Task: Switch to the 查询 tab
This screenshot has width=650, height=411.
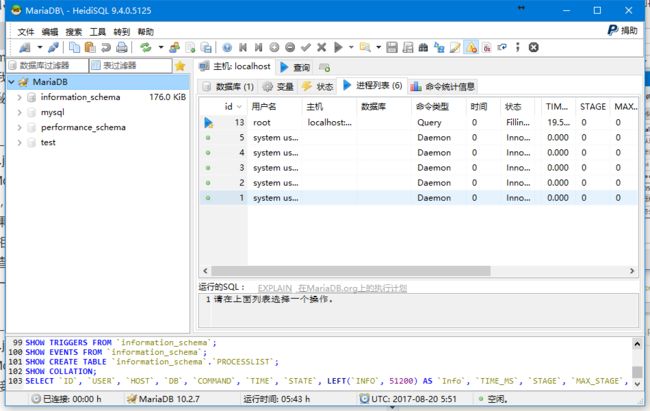Action: click(296, 67)
